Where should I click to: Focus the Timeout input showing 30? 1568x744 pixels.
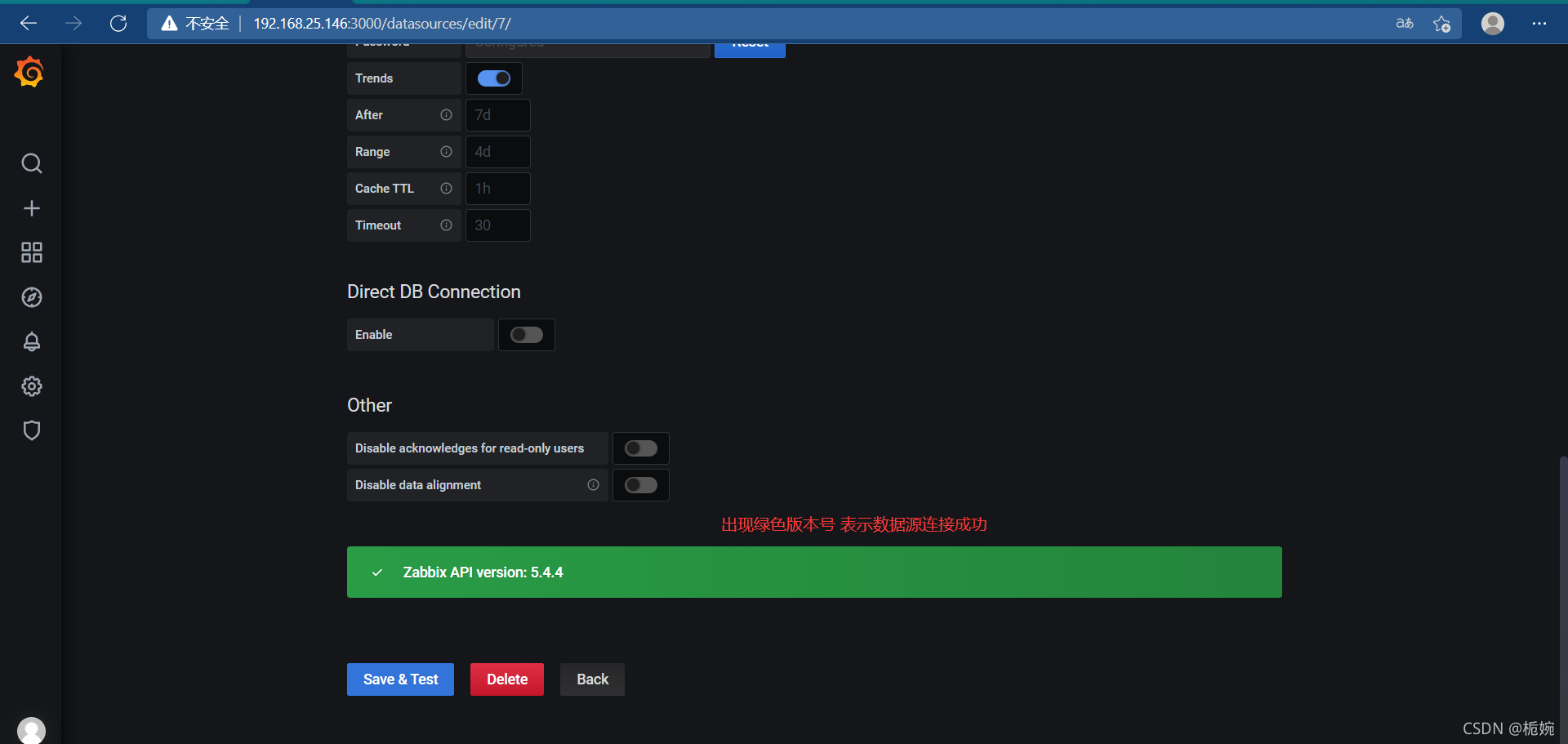tap(498, 225)
